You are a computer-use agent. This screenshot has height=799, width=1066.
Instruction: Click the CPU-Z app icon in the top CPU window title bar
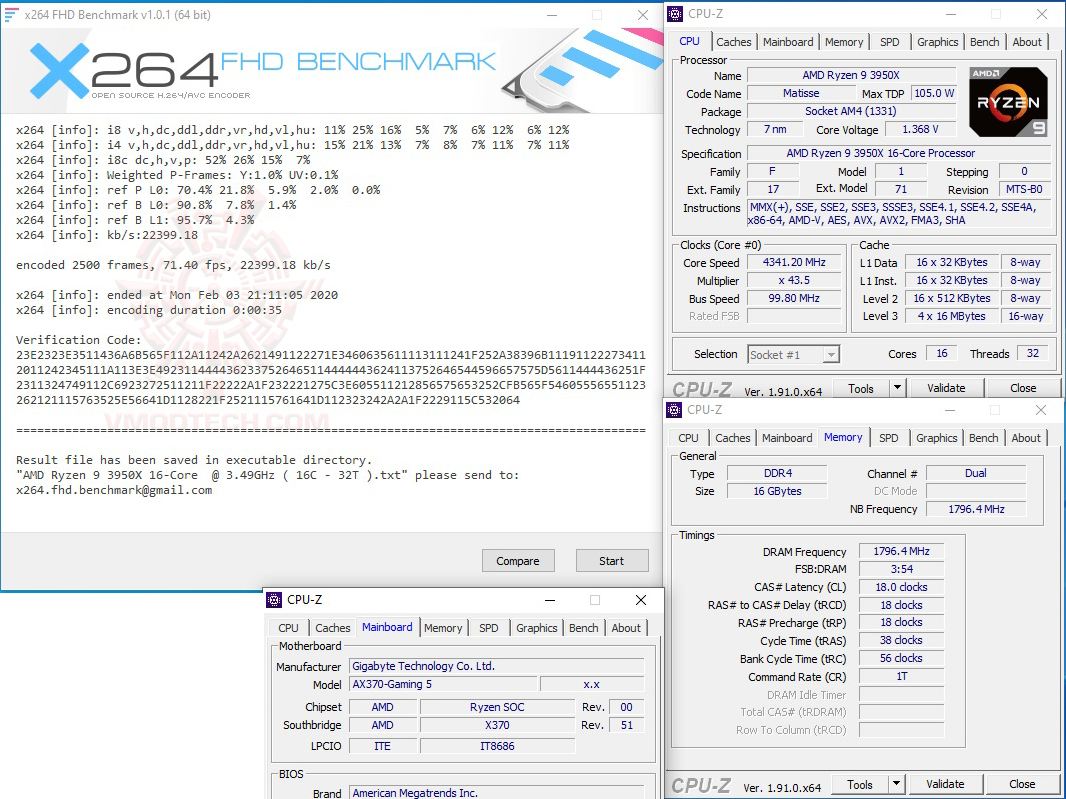coord(674,14)
